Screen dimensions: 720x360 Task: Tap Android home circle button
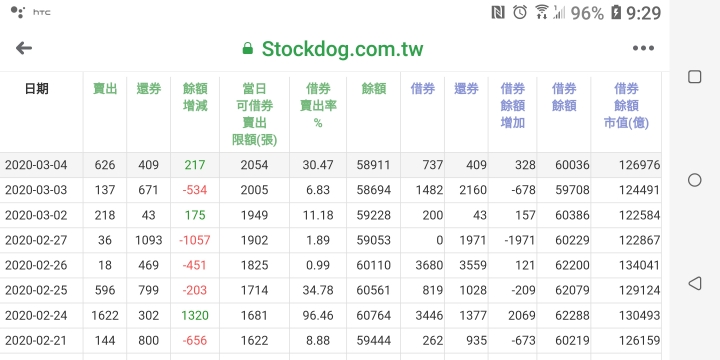(694, 180)
